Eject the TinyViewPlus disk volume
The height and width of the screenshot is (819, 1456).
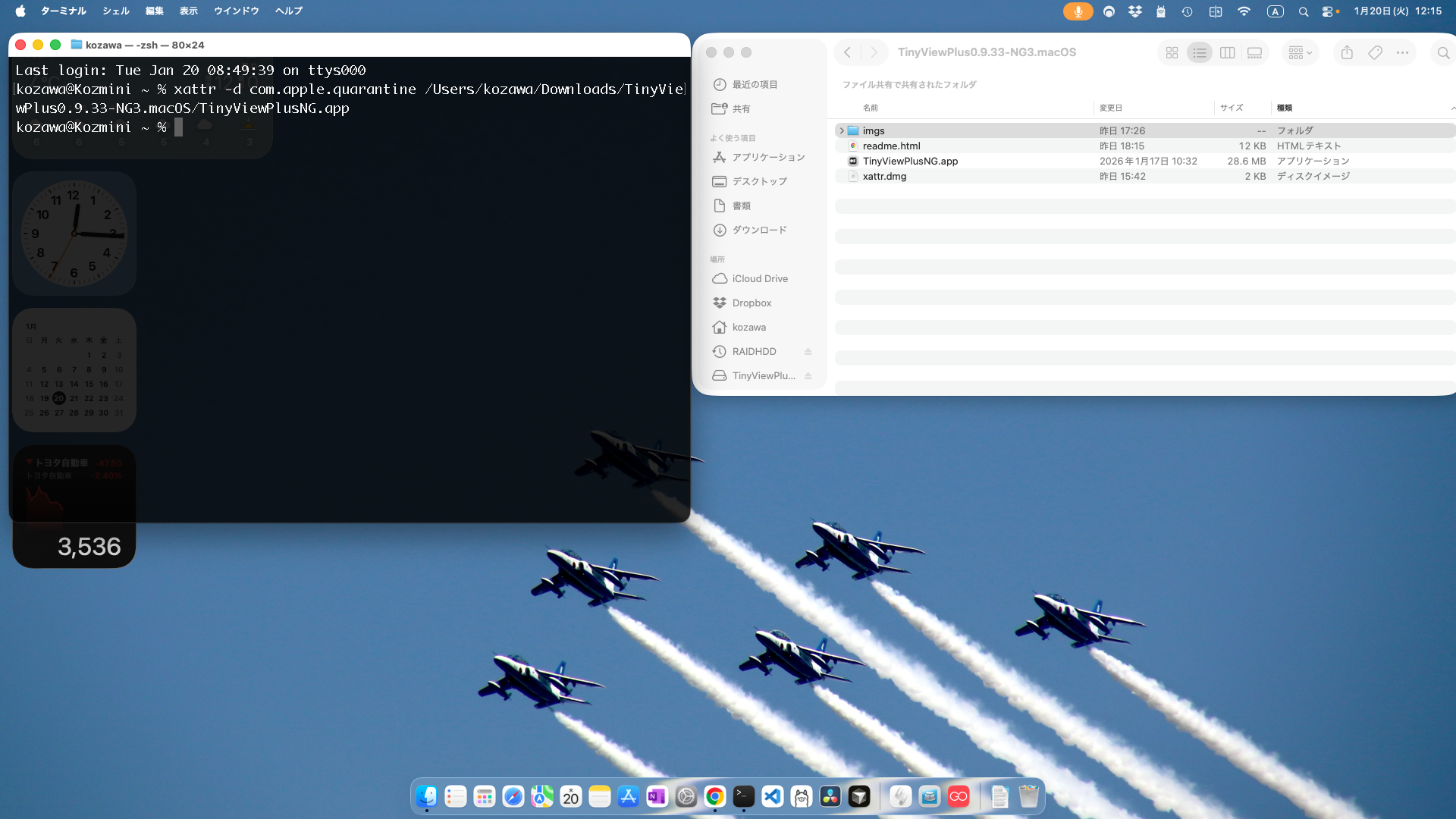808,376
